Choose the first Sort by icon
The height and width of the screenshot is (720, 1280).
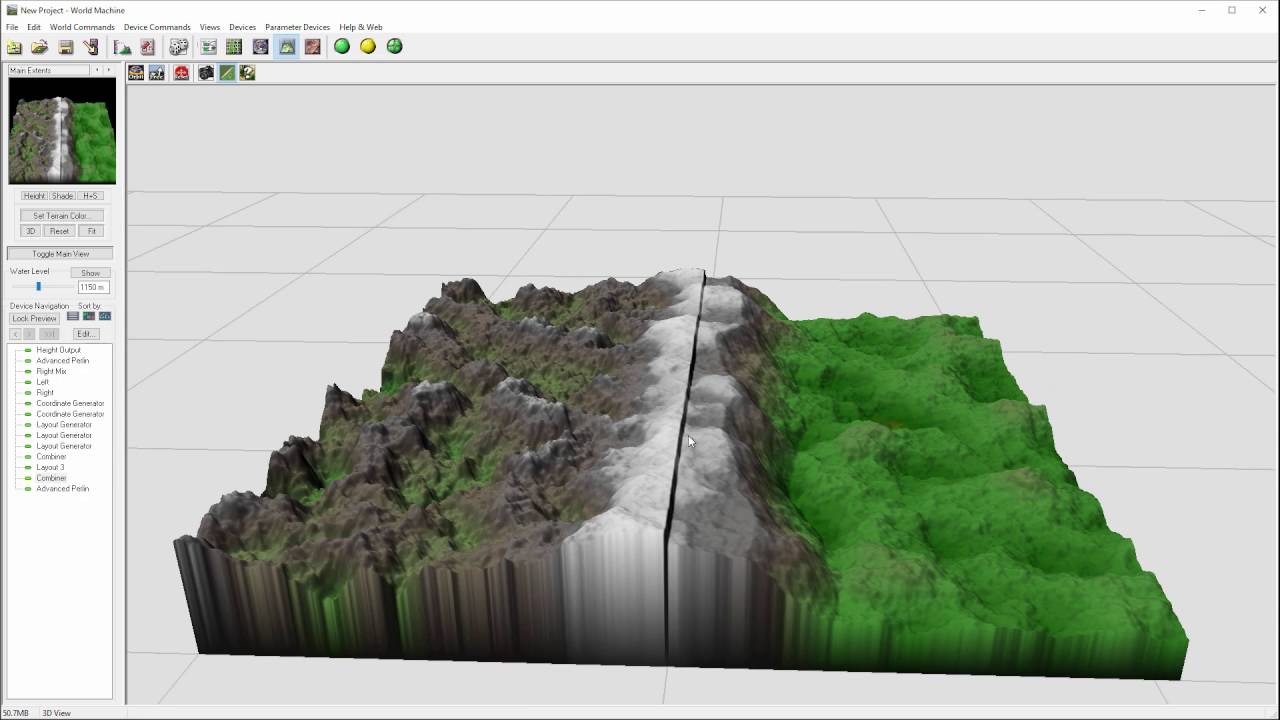point(73,317)
